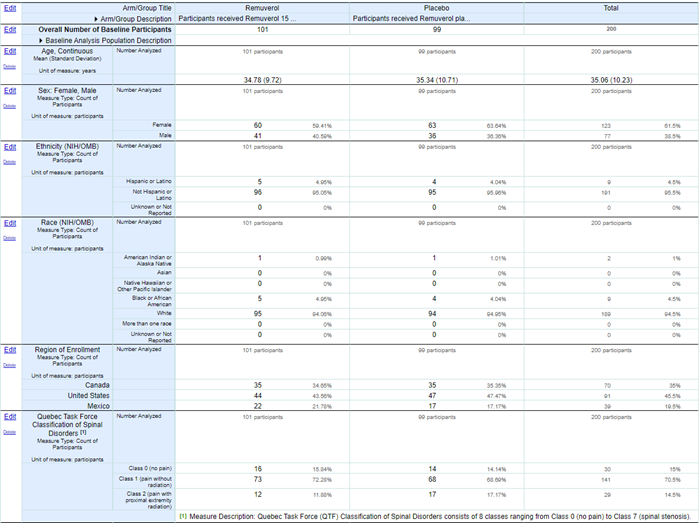Edit the Ethnicity (NIH/OMB) measure

10,146
